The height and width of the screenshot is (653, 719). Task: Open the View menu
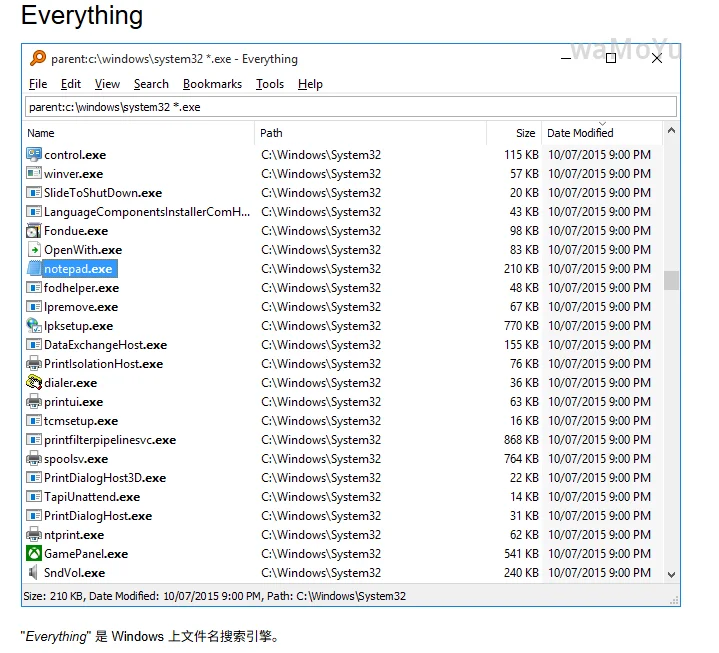(107, 84)
